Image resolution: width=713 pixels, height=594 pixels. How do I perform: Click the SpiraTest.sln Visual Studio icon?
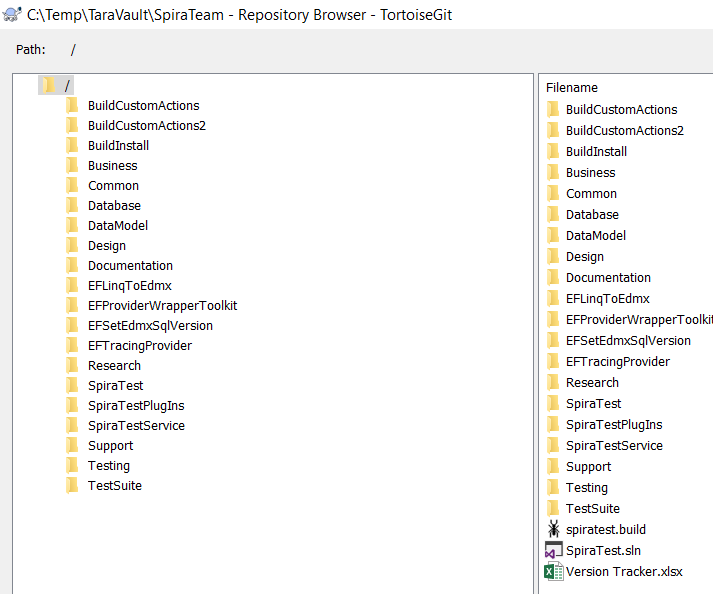click(x=553, y=550)
